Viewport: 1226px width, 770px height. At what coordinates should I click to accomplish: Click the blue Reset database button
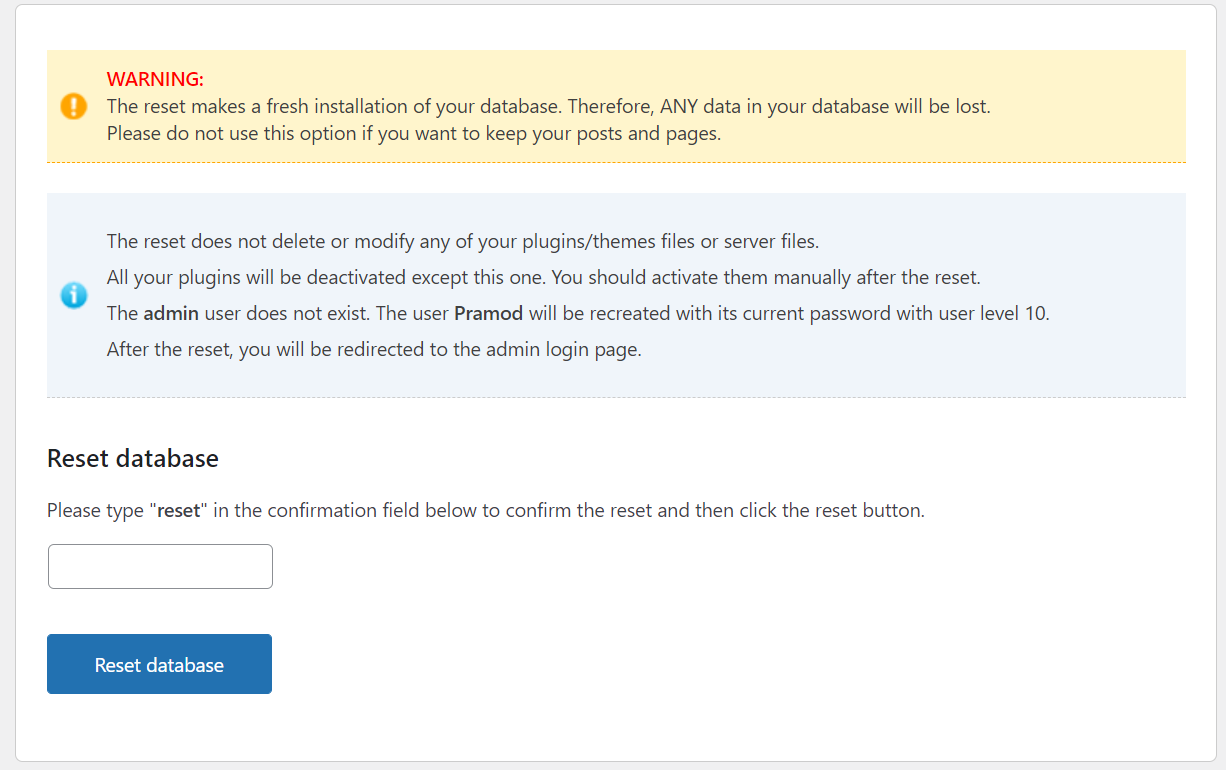pyautogui.click(x=159, y=664)
